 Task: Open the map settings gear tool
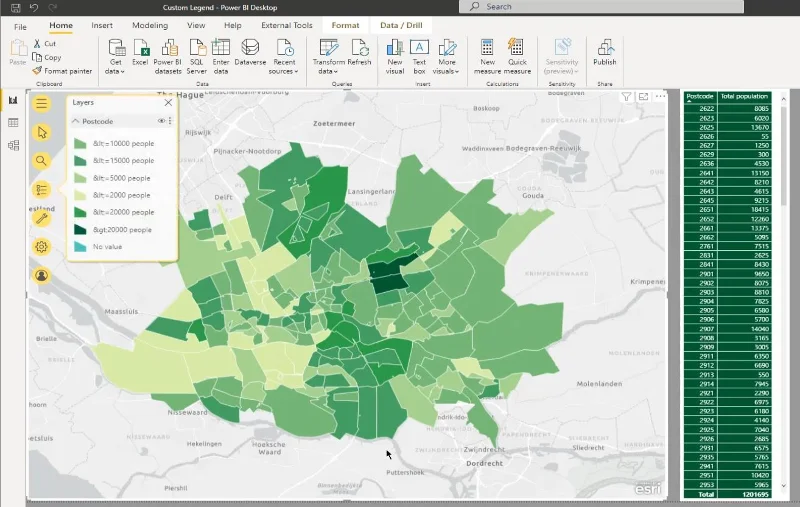pos(41,247)
